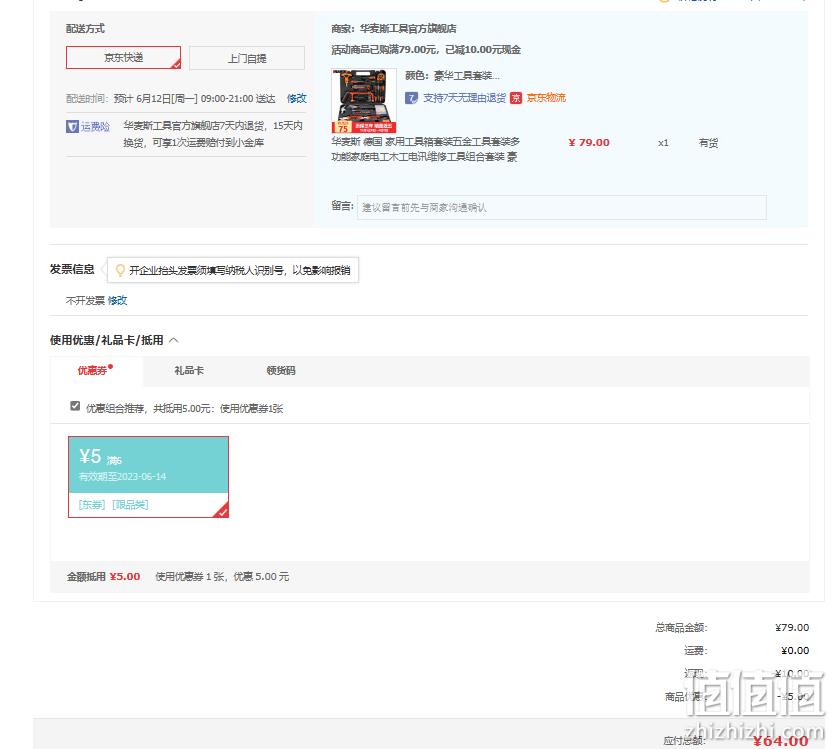Open the 礼品卡 tab
The width and height of the screenshot is (834, 749).
tap(189, 370)
